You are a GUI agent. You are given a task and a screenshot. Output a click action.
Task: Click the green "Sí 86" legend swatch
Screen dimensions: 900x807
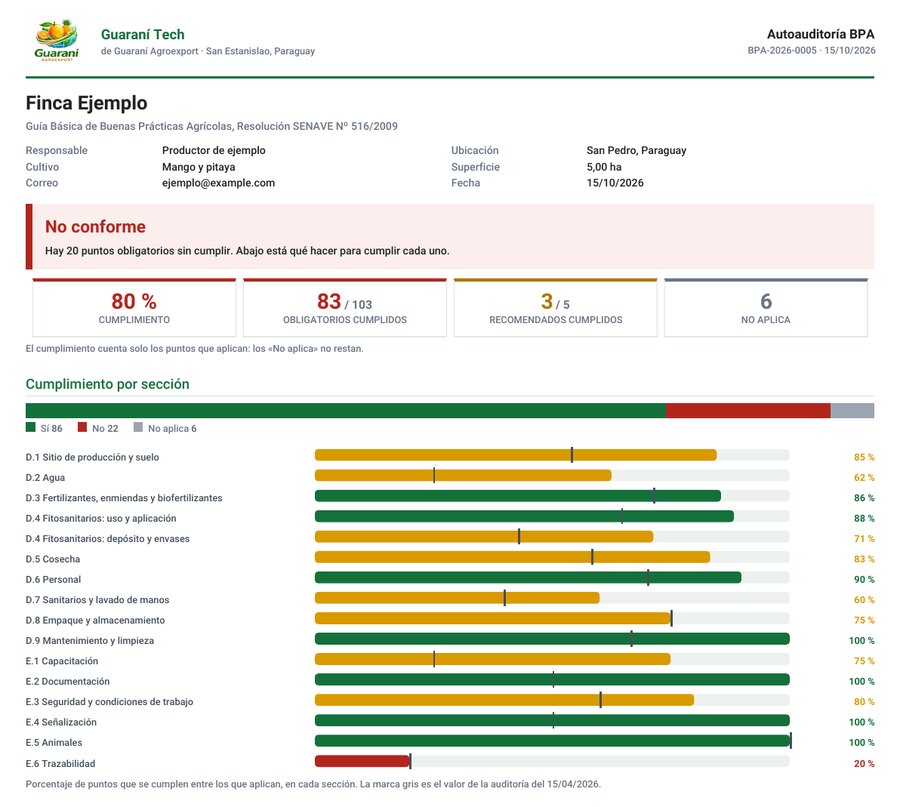[30, 428]
